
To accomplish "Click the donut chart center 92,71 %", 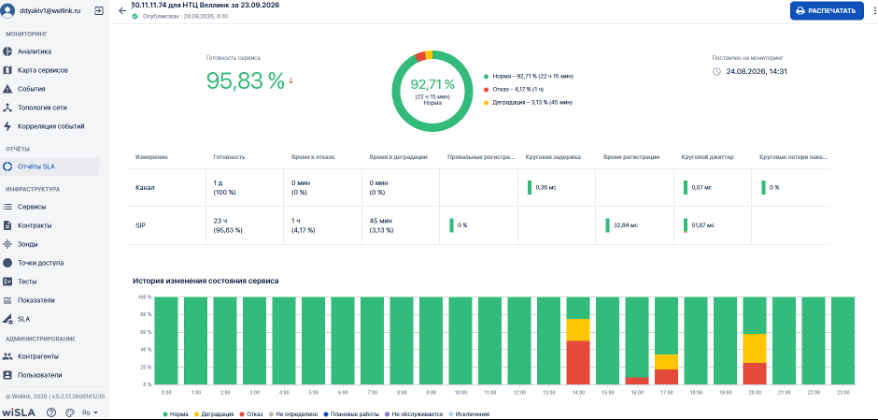I will (x=432, y=85).
